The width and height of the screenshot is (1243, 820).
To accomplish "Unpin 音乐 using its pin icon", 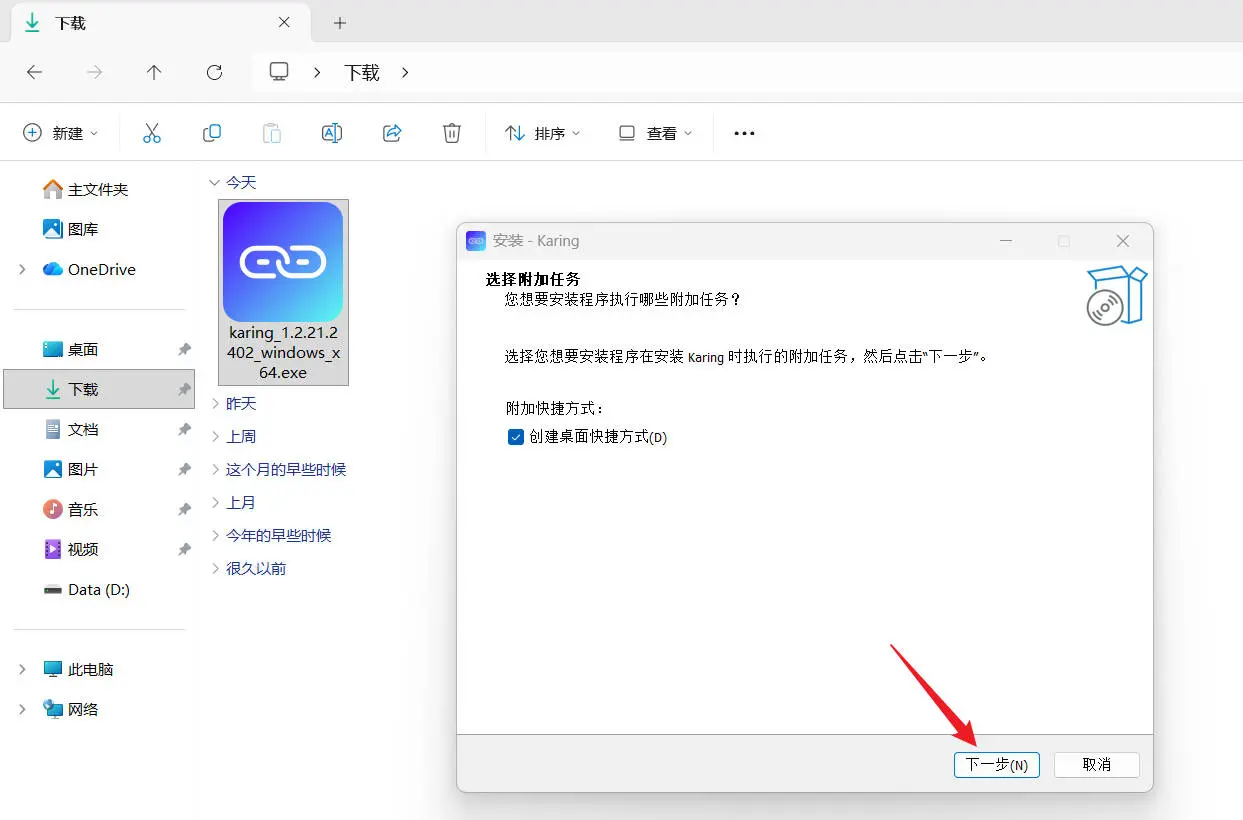I will coord(184,509).
